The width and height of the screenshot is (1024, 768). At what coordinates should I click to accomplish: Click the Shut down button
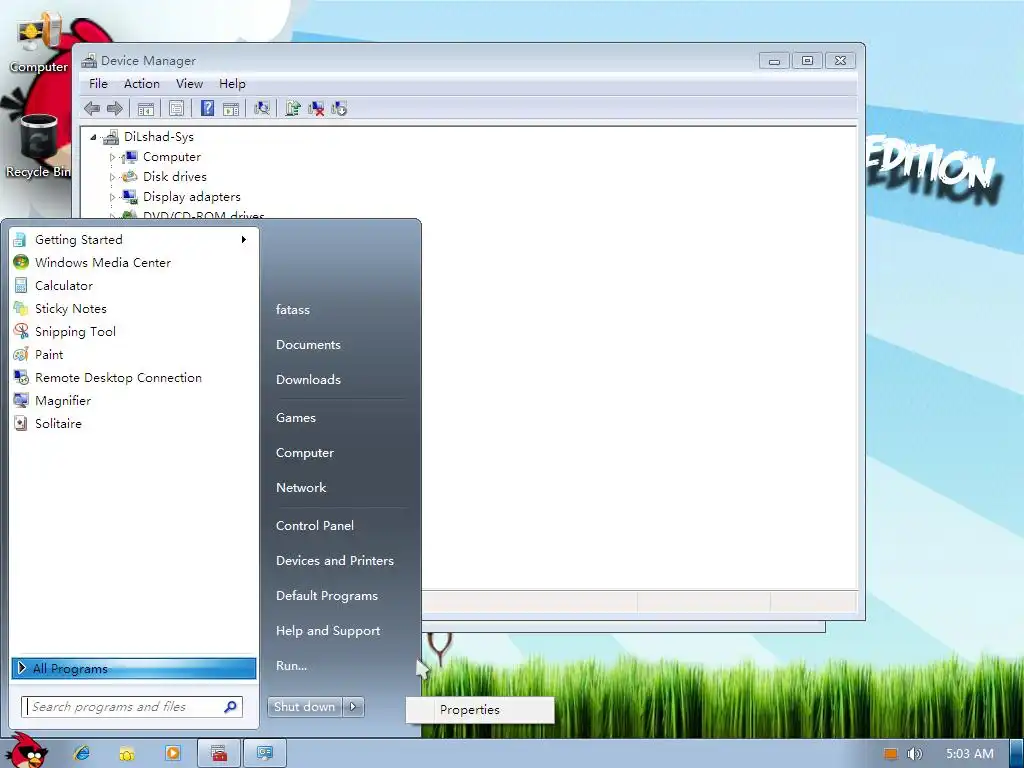tap(304, 707)
